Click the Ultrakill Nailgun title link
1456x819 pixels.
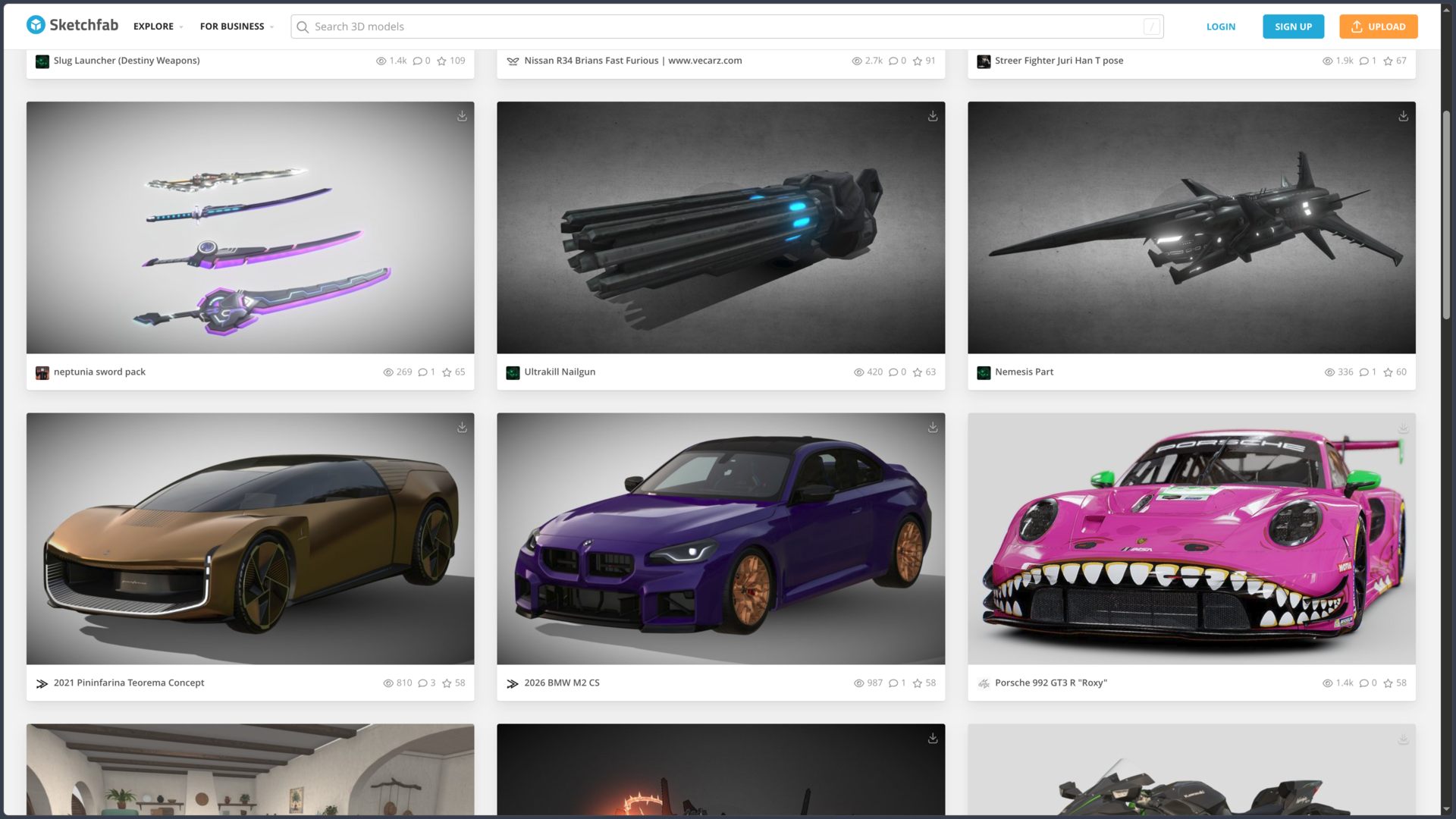(560, 372)
